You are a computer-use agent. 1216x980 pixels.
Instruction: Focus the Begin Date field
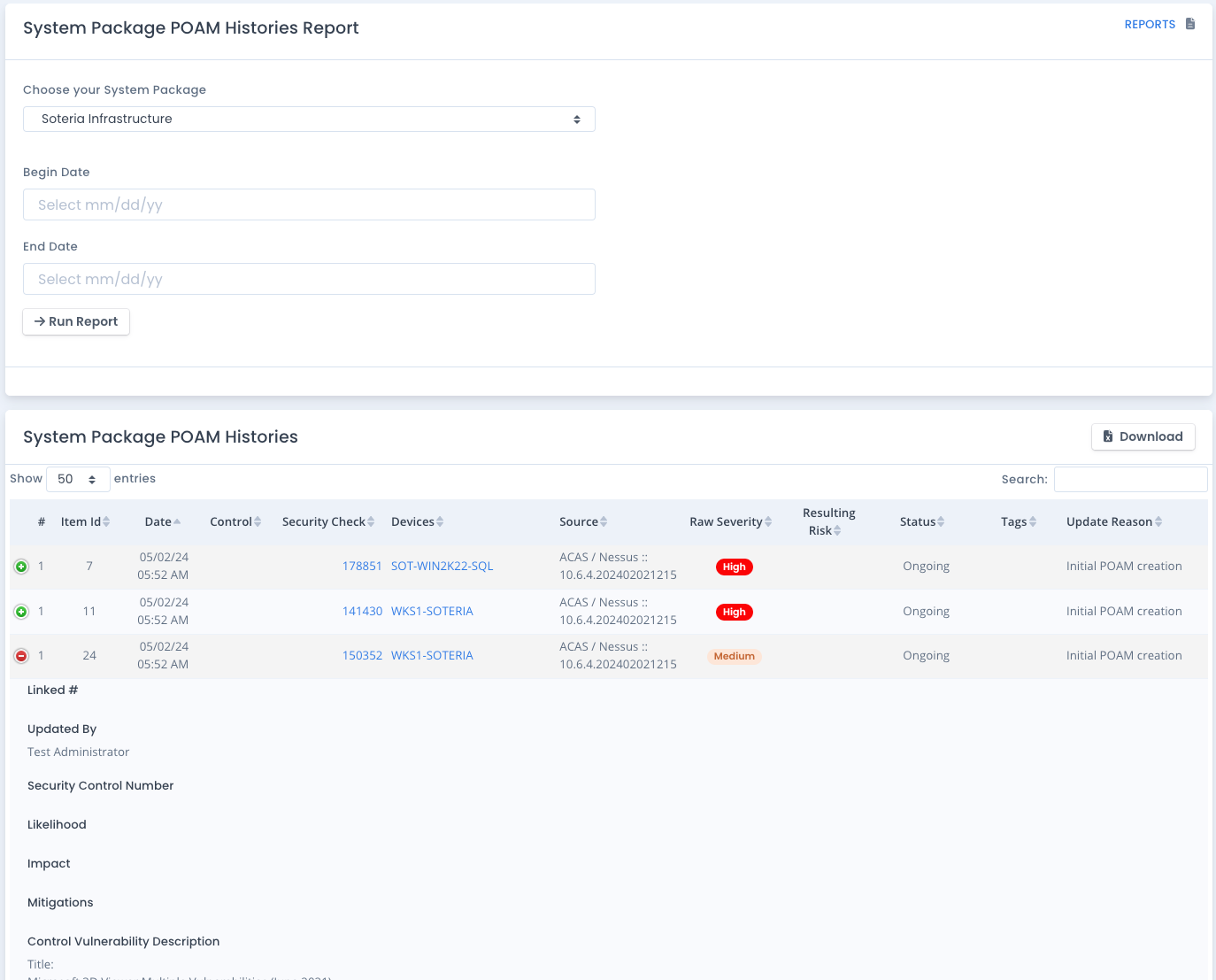[309, 204]
